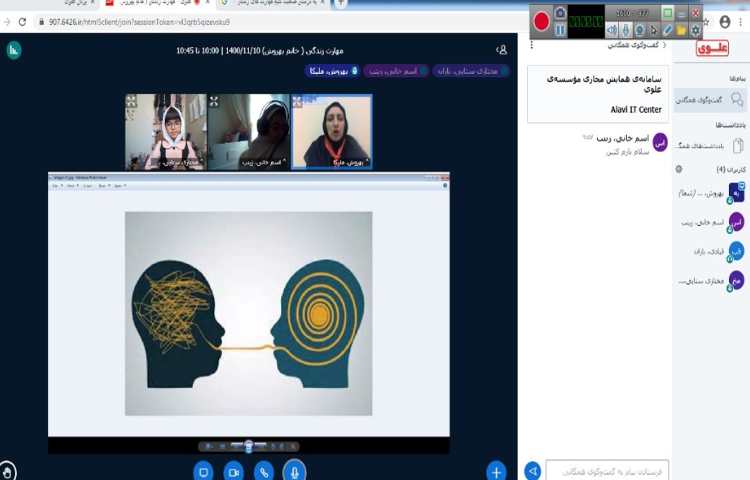Fullscreen the girl-in-white-scarf webcam
The height and width of the screenshot is (480, 750).
pos(131,101)
